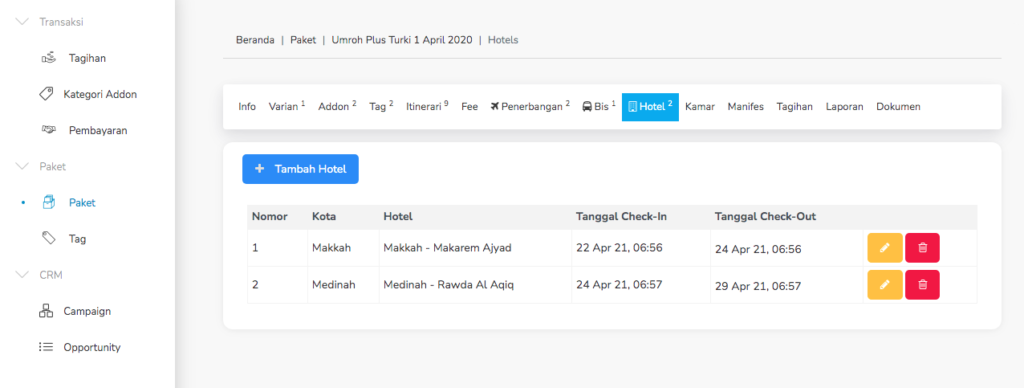Viewport: 1024px width, 388px height.
Task: Select the Tag item in sidebar
Action: pos(77,239)
